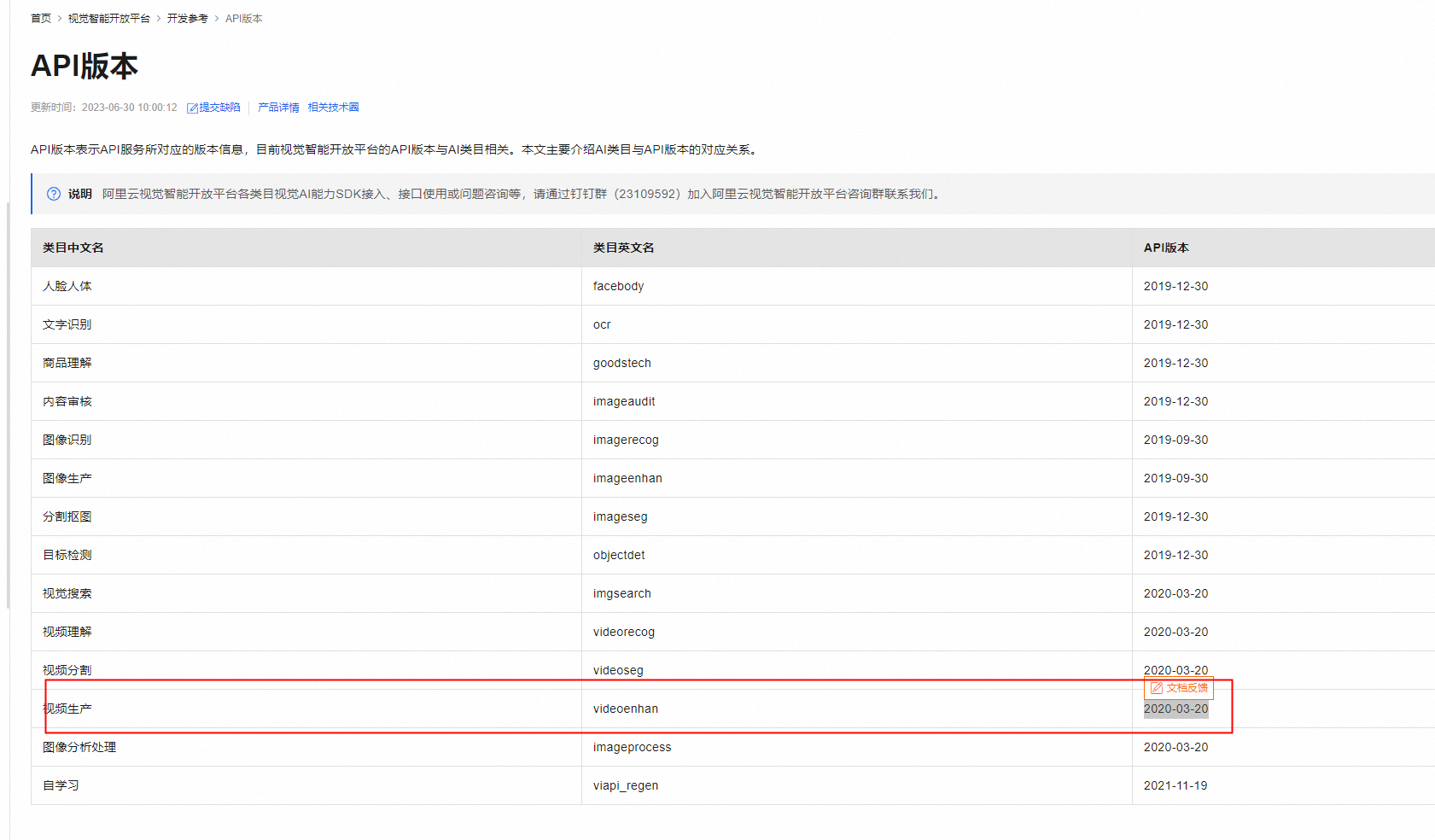Open the 产品详情 link

point(278,108)
